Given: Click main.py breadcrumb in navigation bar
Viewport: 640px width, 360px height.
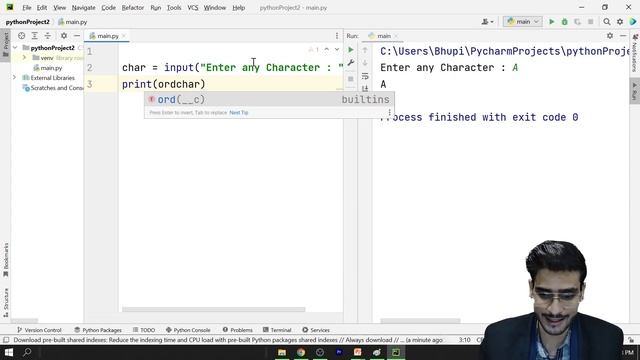Looking at the screenshot, I should (x=73, y=22).
